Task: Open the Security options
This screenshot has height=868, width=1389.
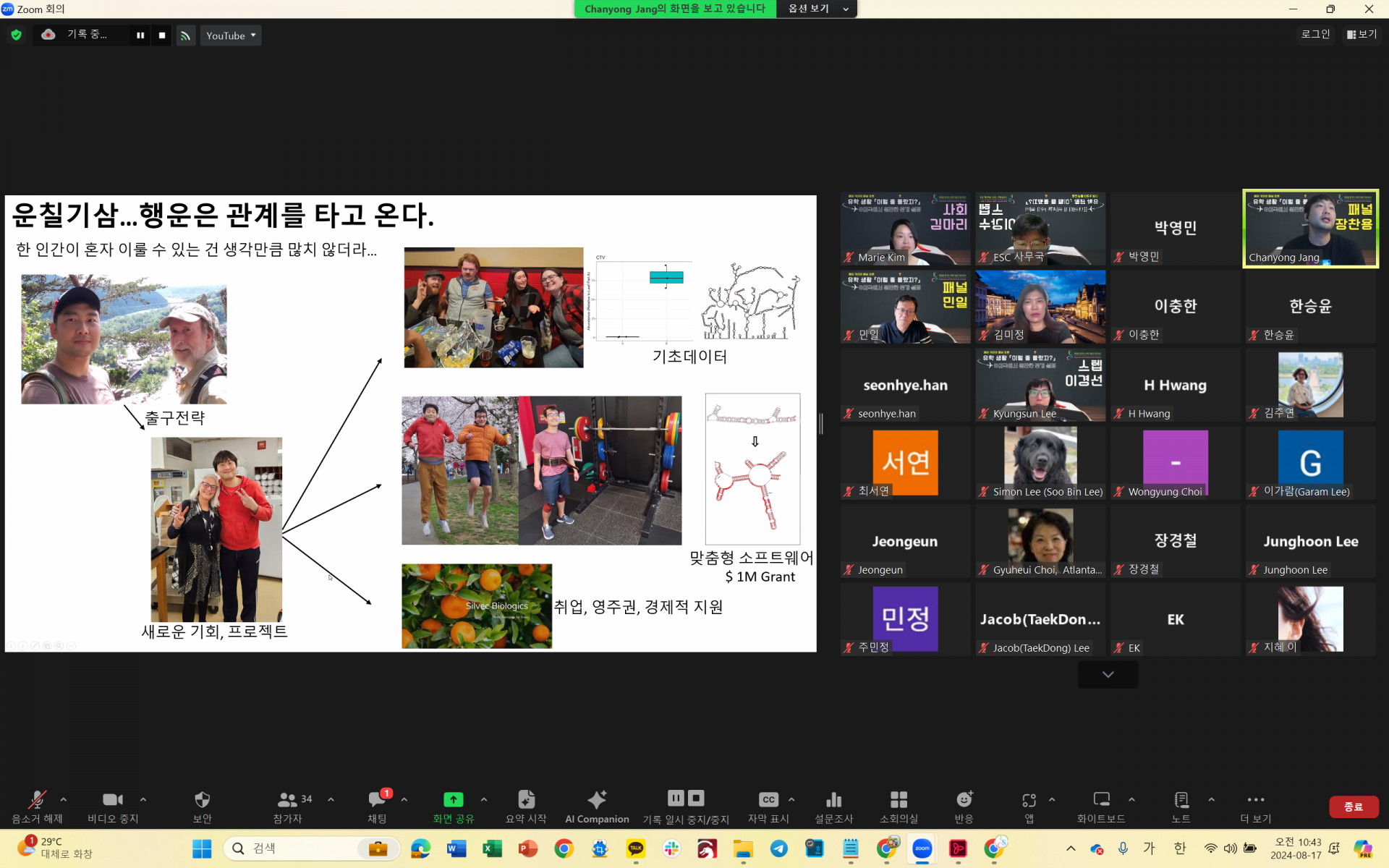Action: tap(201, 803)
